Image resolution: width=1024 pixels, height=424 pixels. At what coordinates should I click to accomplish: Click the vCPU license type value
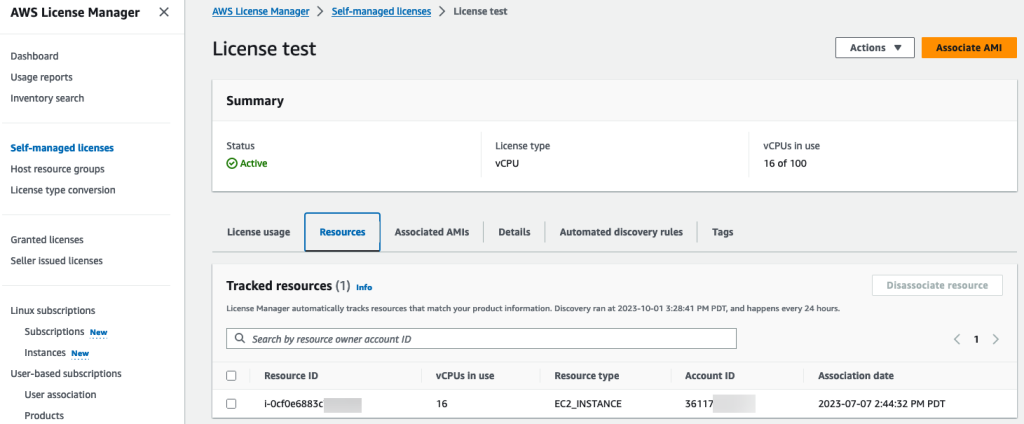tap(507, 163)
